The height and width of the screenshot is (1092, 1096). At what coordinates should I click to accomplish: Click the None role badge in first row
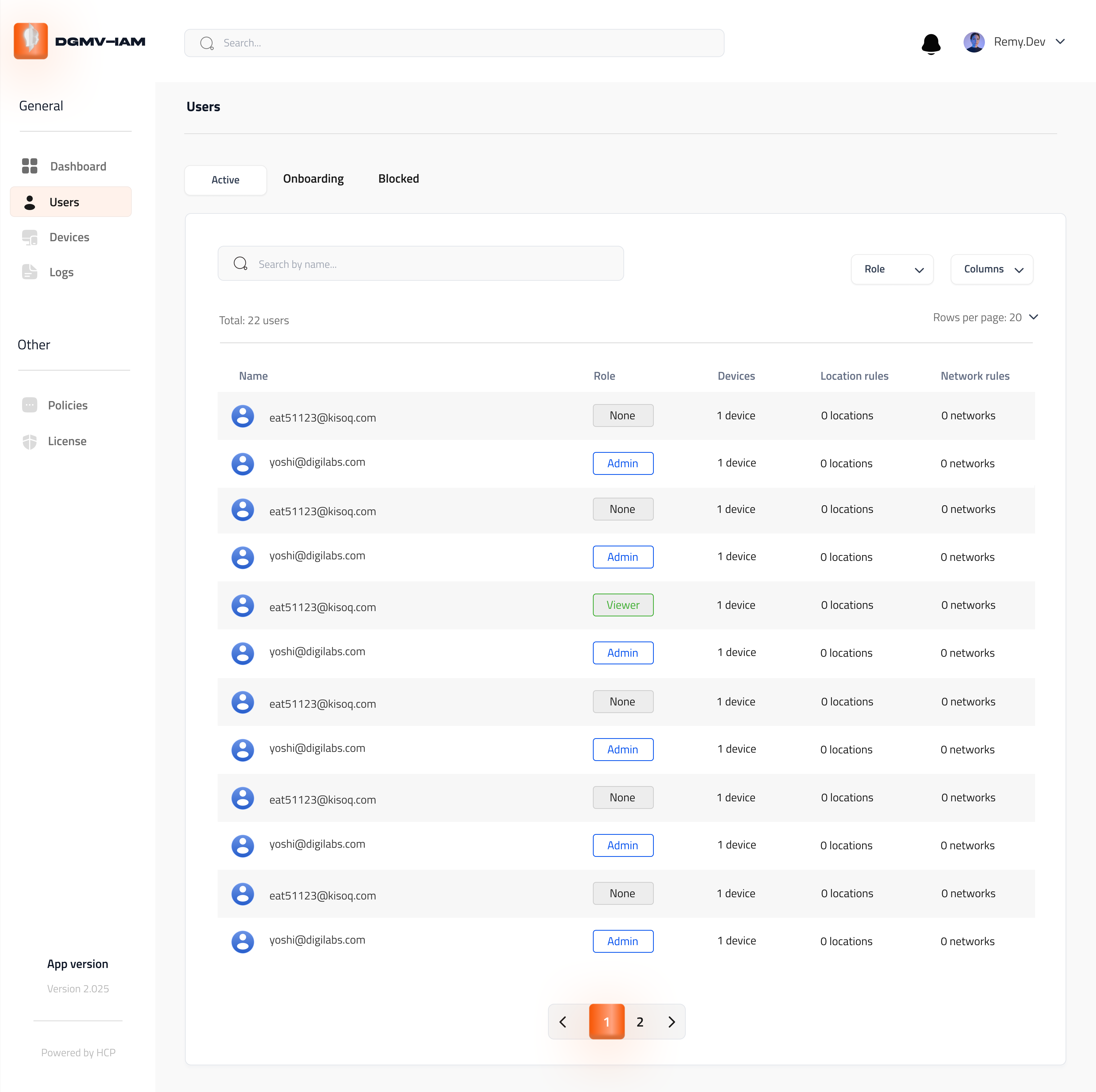[623, 416]
